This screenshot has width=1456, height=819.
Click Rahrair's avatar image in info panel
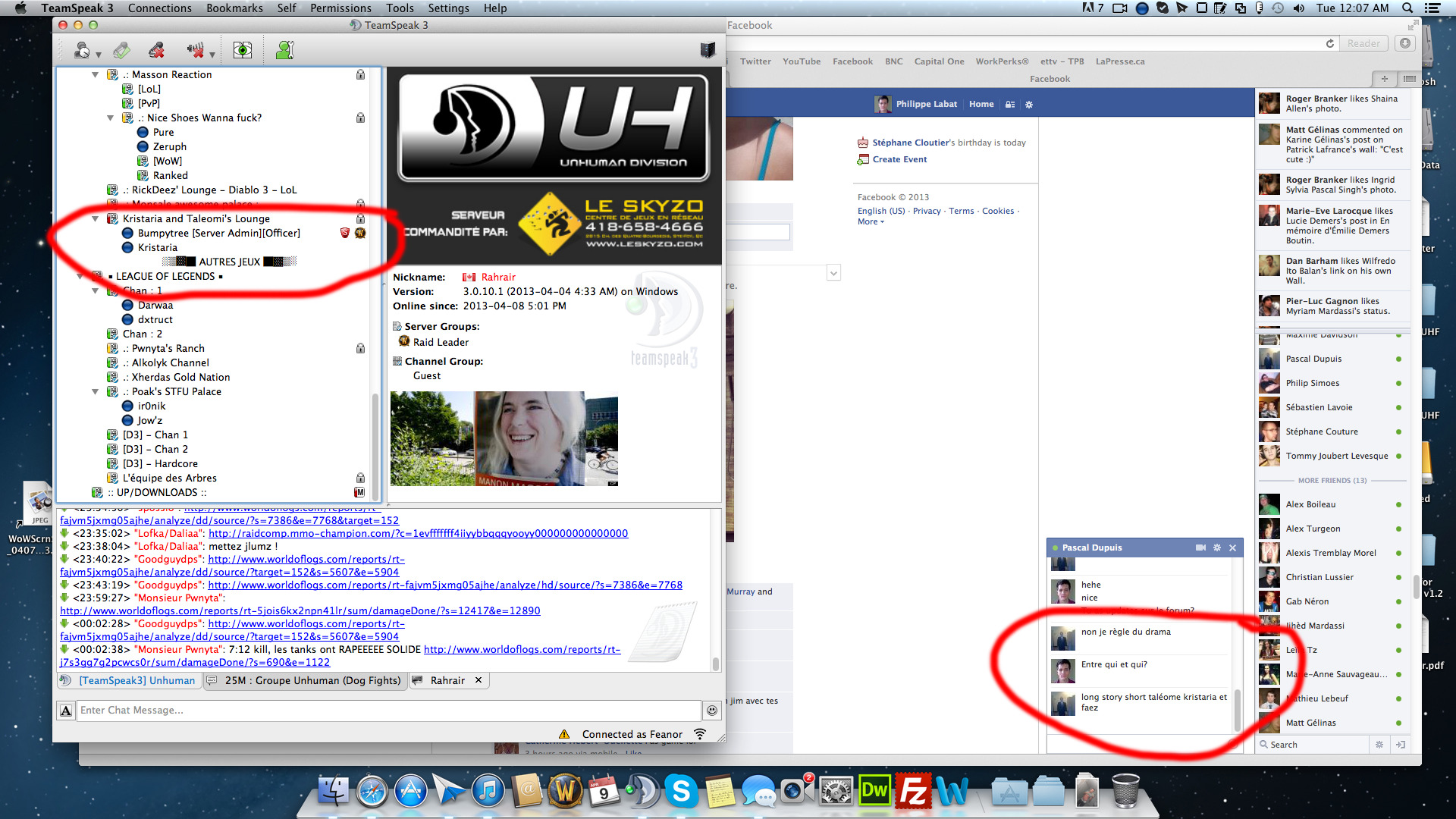pos(504,438)
